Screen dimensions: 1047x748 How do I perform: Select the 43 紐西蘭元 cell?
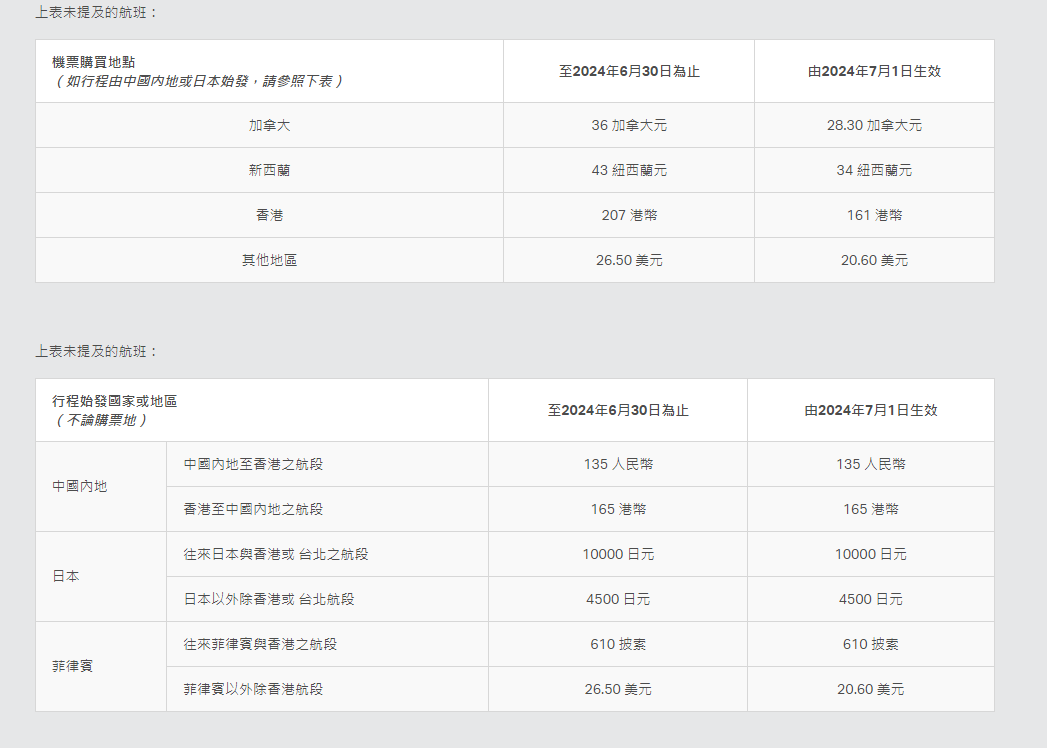(x=628, y=171)
